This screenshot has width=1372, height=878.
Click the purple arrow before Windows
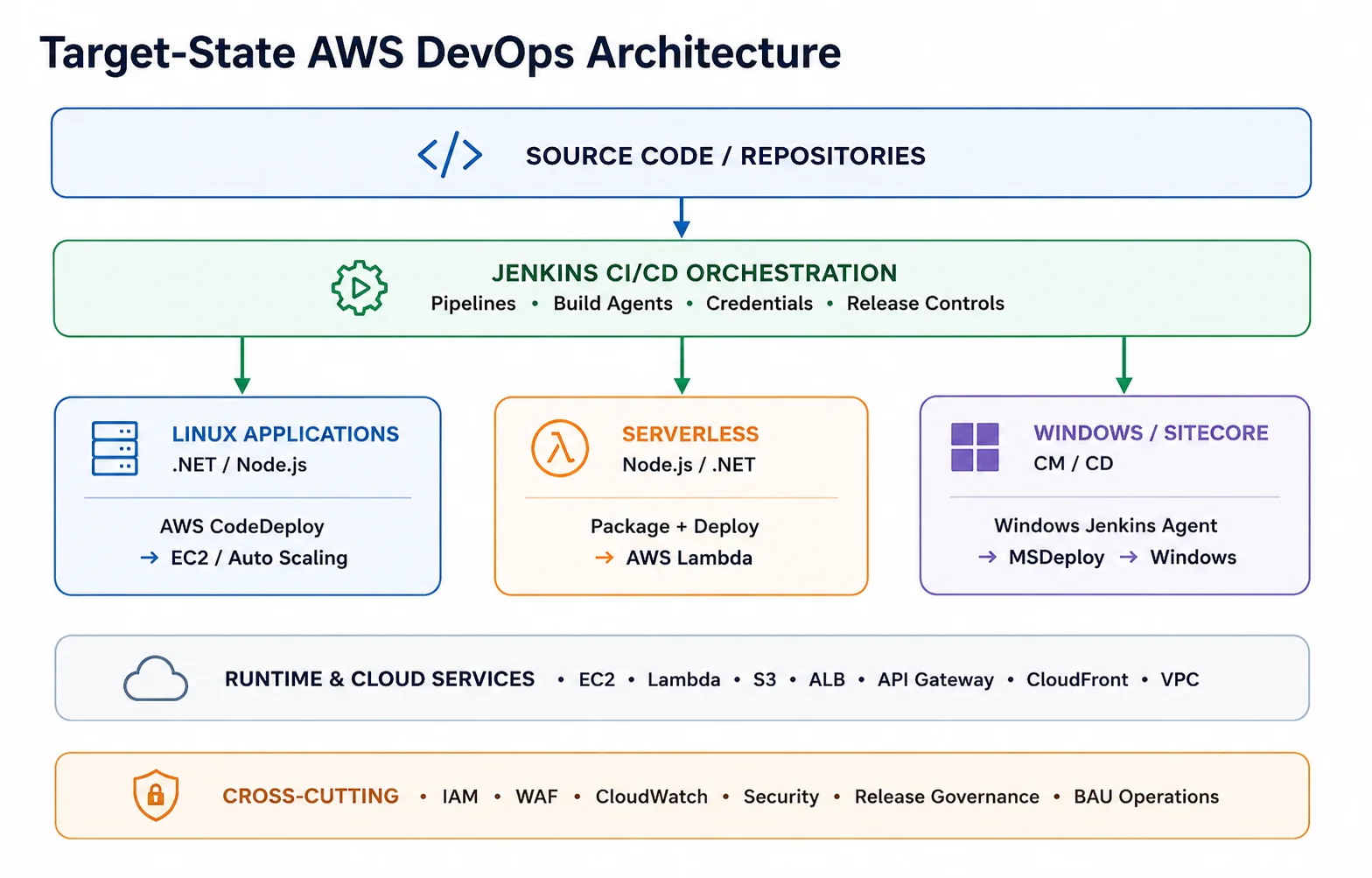coord(1129,557)
